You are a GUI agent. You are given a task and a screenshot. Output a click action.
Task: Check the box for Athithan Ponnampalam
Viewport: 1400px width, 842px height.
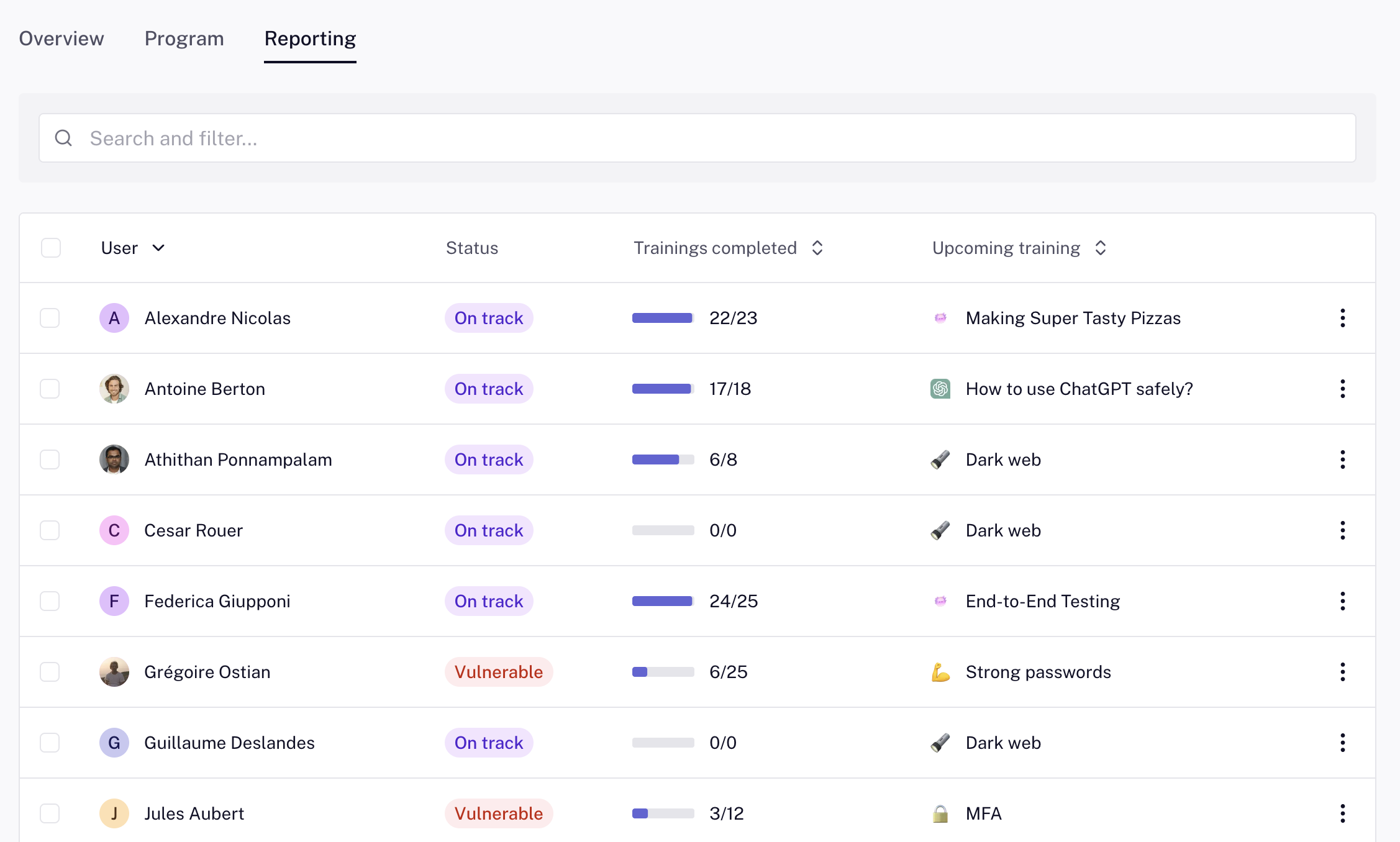tap(50, 459)
